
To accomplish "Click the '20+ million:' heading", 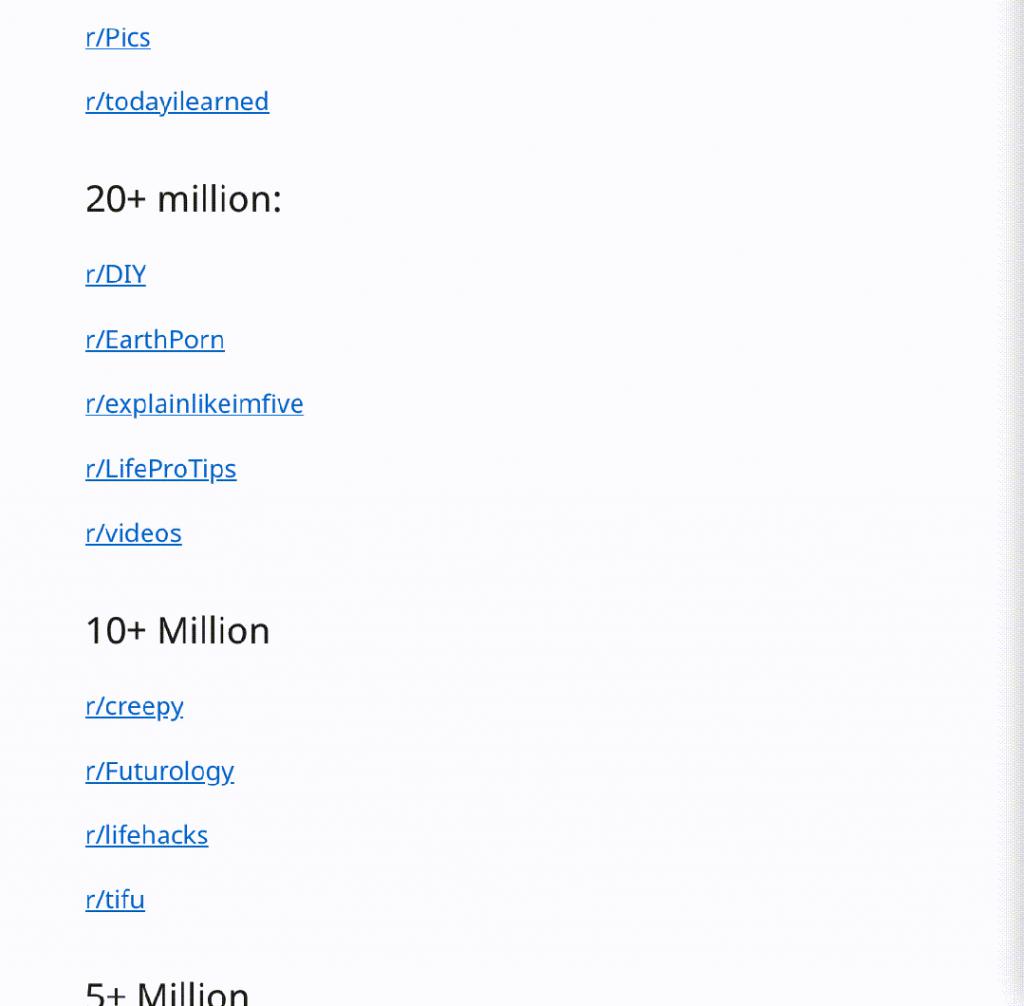I will click(x=184, y=199).
